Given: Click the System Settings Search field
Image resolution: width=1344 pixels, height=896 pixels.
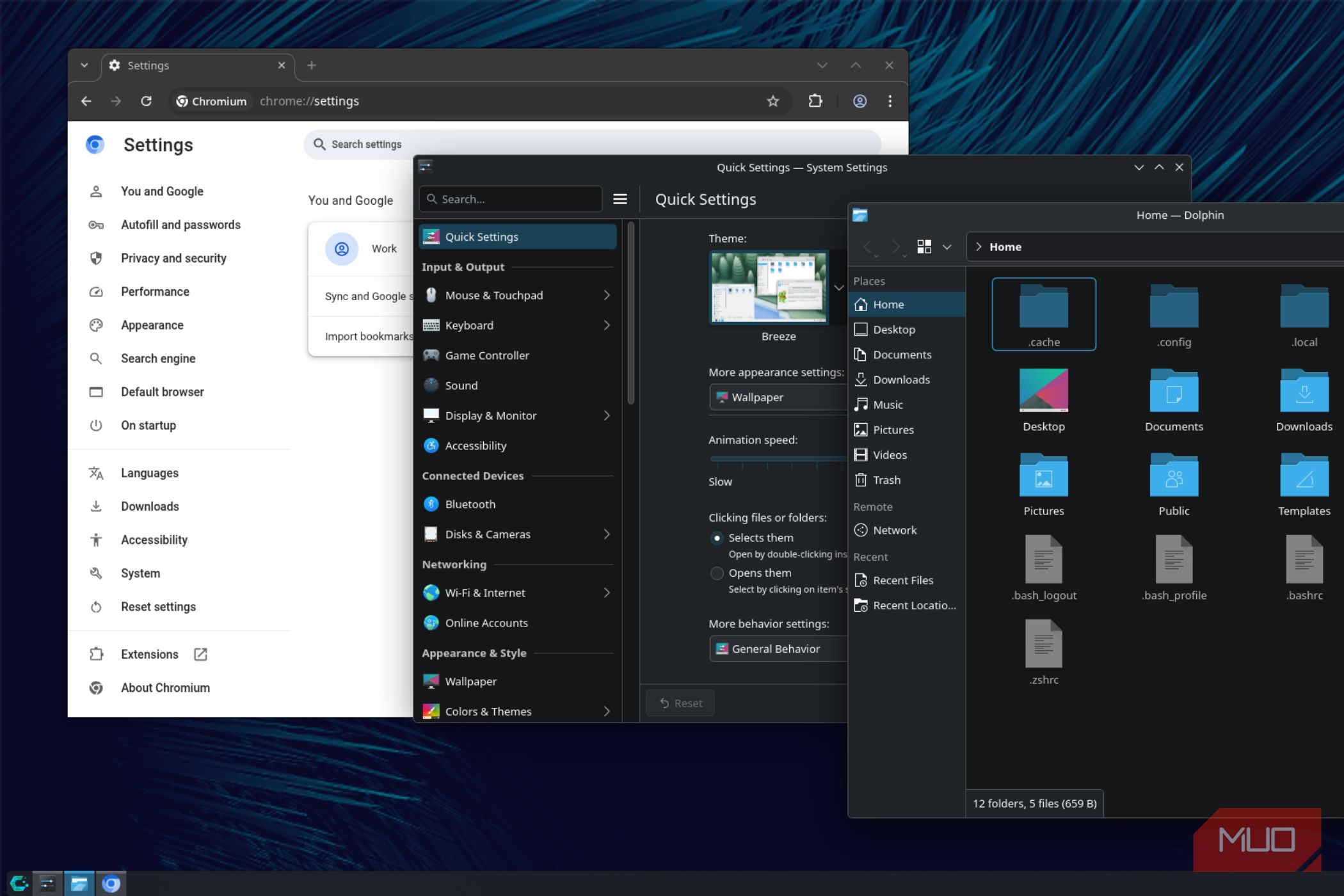Looking at the screenshot, I should (511, 199).
